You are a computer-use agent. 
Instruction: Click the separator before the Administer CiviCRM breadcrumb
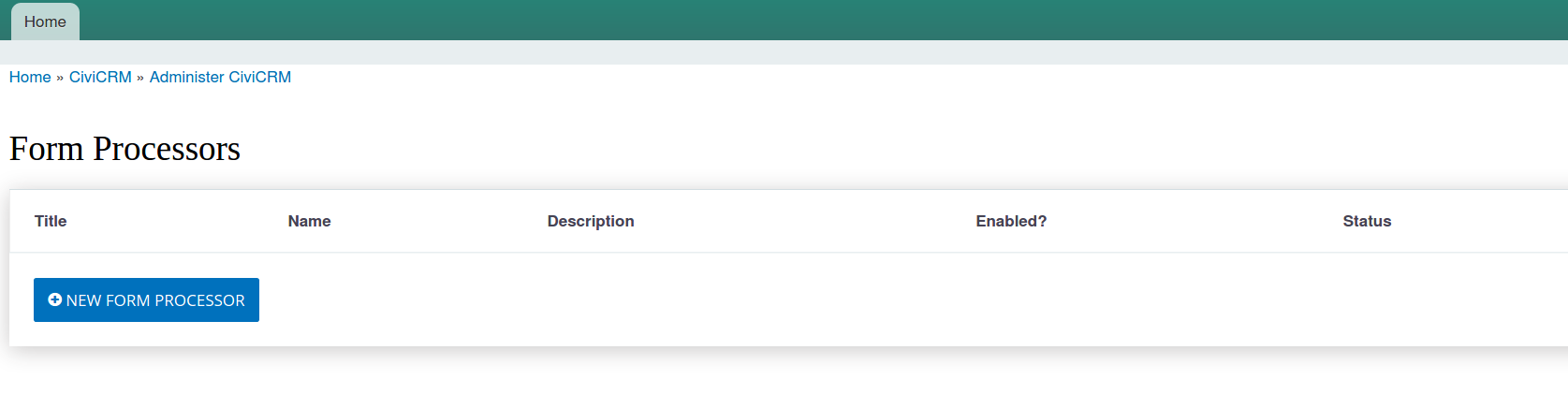[140, 78]
